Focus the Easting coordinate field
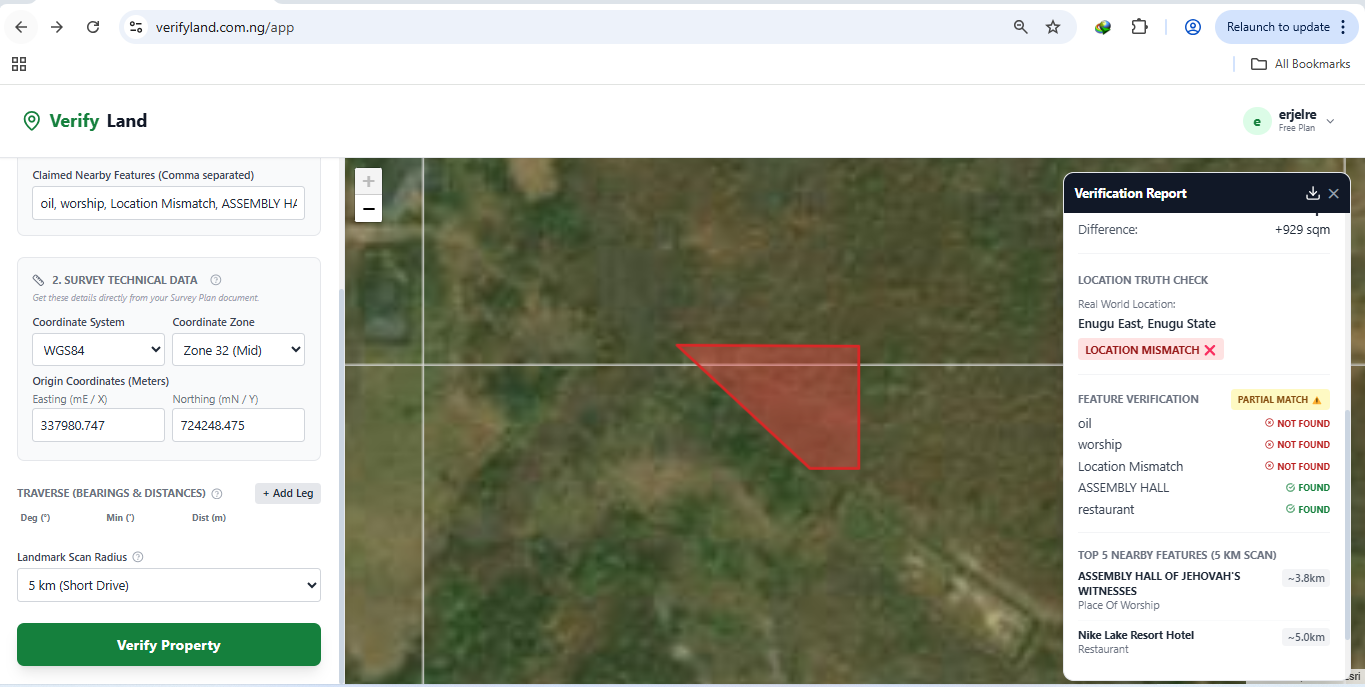The image size is (1365, 687). [x=98, y=425]
